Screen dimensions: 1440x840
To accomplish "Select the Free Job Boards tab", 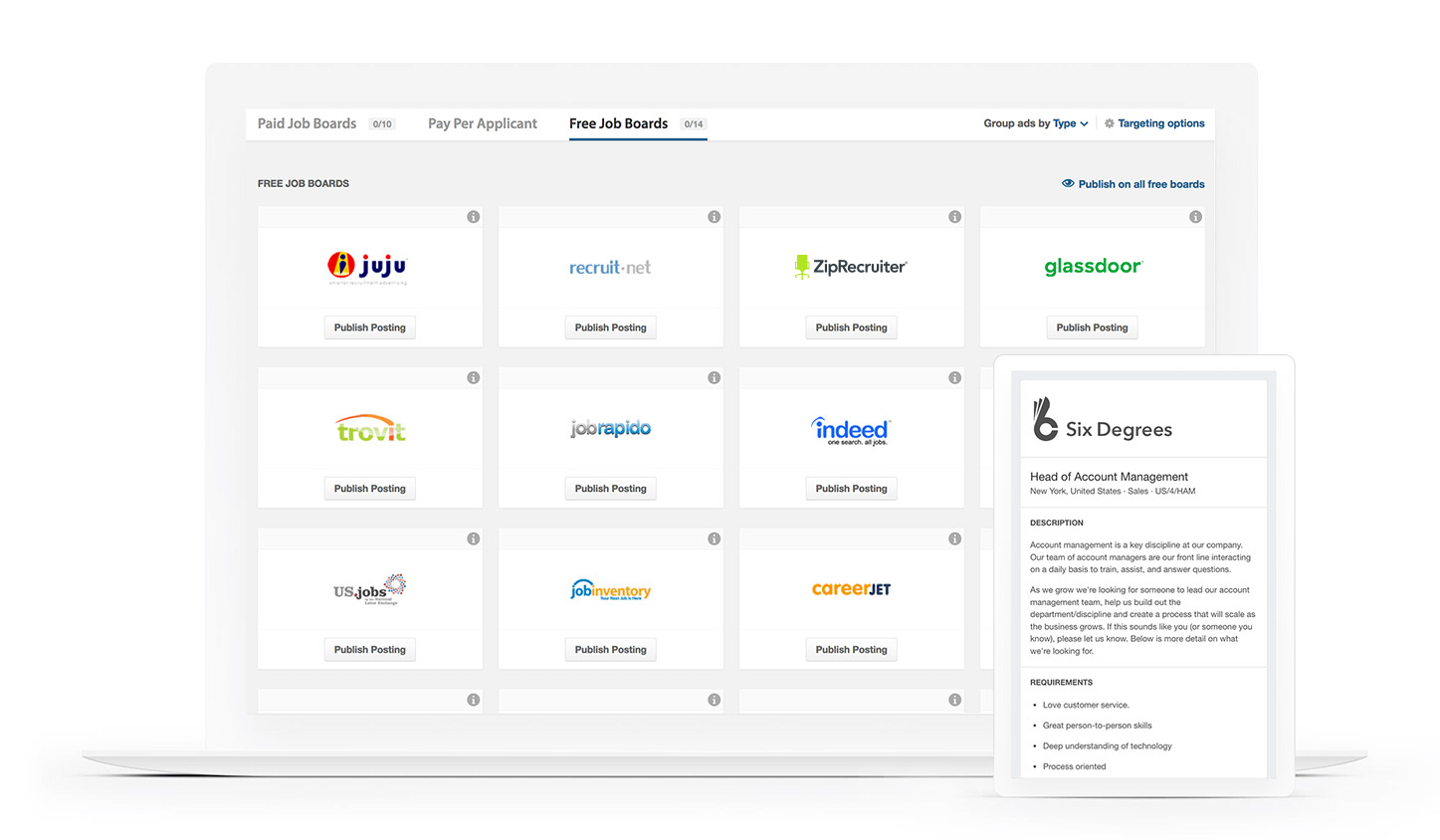I will point(618,124).
